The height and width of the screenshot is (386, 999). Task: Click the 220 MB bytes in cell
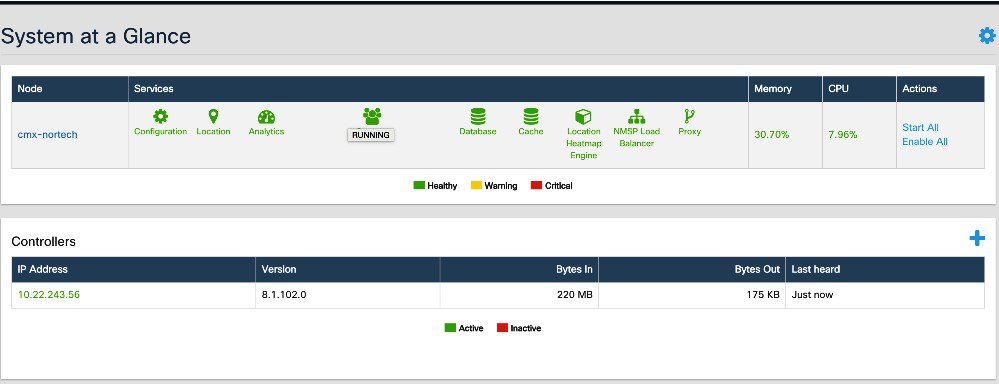click(x=519, y=295)
